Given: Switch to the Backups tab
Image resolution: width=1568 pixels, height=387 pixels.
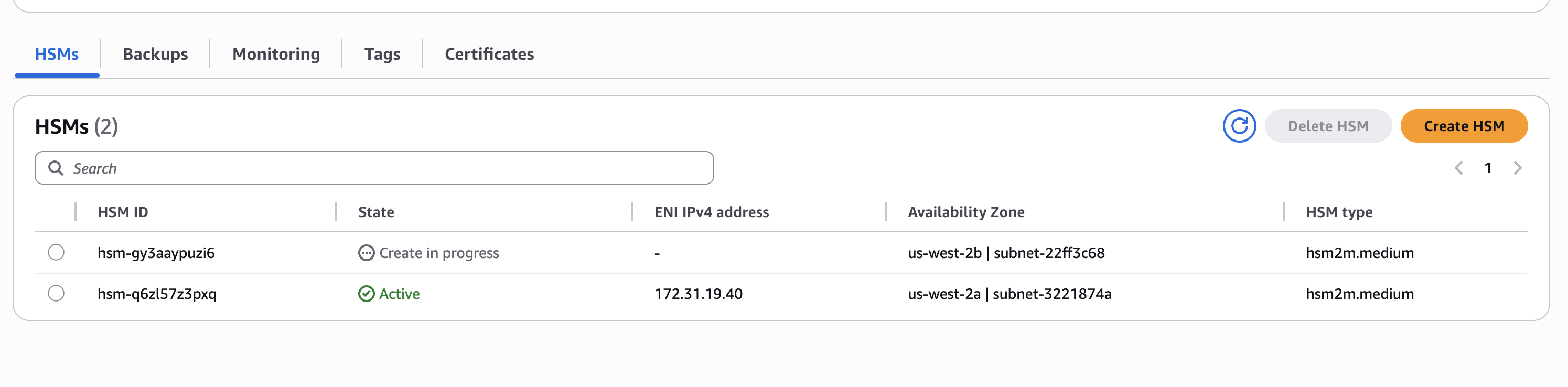Looking at the screenshot, I should click(155, 54).
